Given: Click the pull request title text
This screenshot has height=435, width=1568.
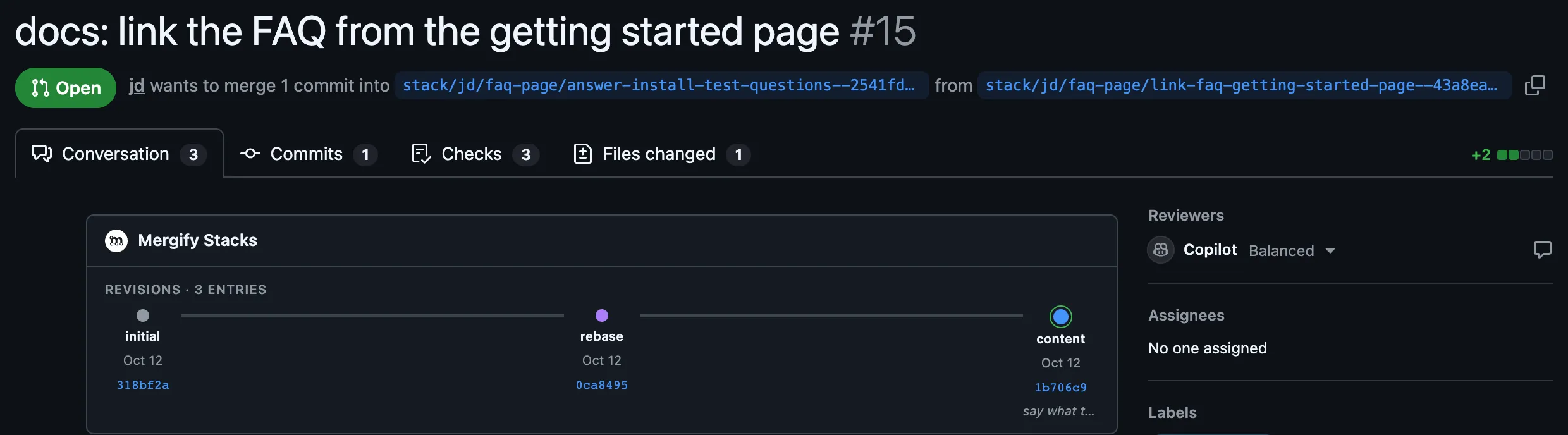Looking at the screenshot, I should point(427,31).
